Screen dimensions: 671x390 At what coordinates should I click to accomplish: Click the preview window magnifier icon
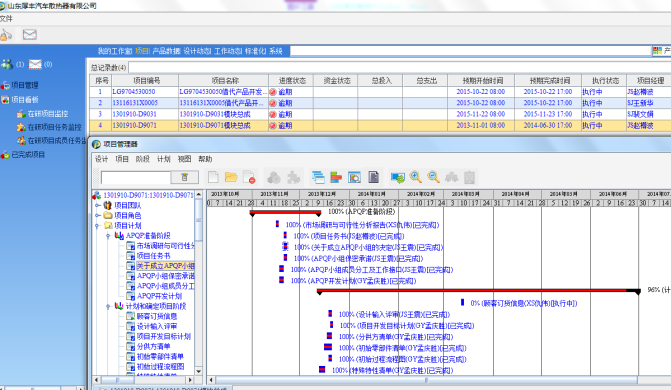coord(354,177)
